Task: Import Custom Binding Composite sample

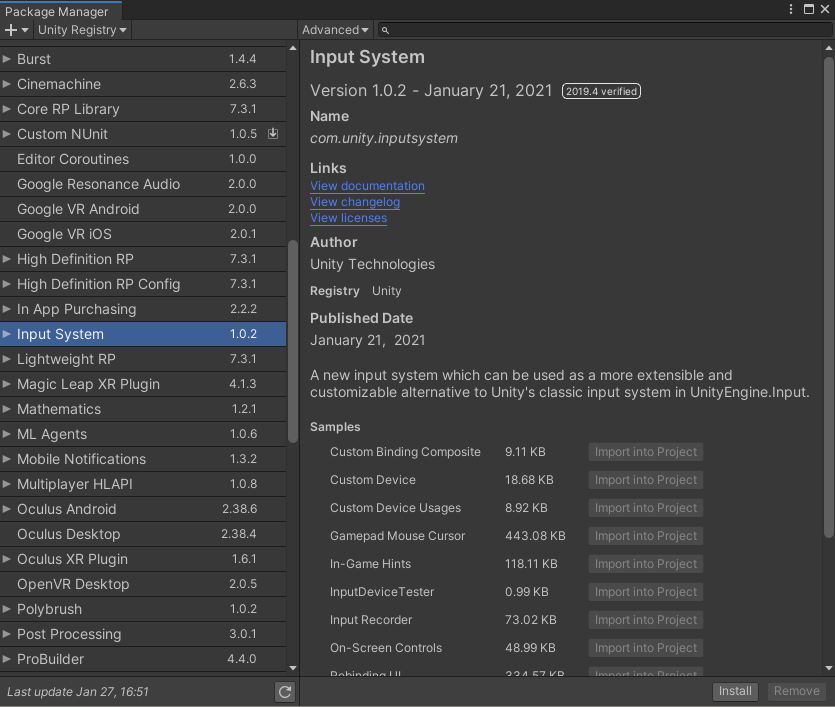Action: [645, 452]
